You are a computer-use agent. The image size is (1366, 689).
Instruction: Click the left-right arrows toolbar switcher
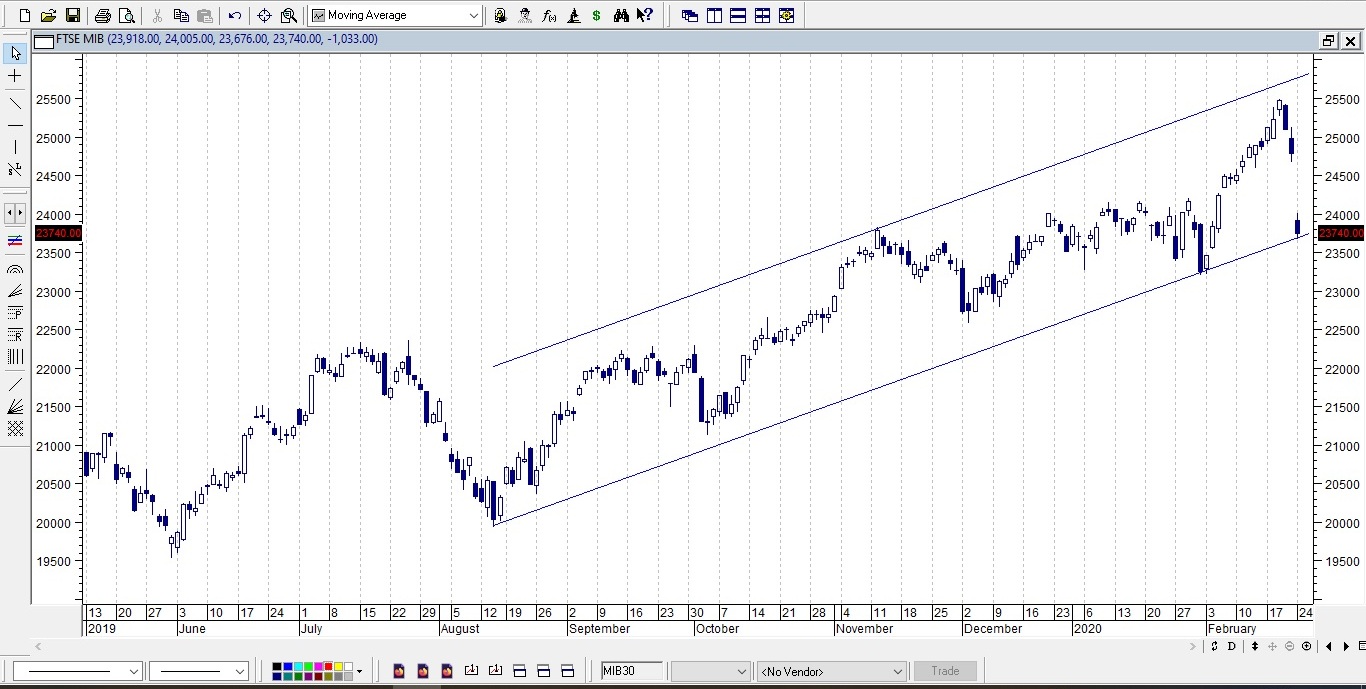(15, 213)
